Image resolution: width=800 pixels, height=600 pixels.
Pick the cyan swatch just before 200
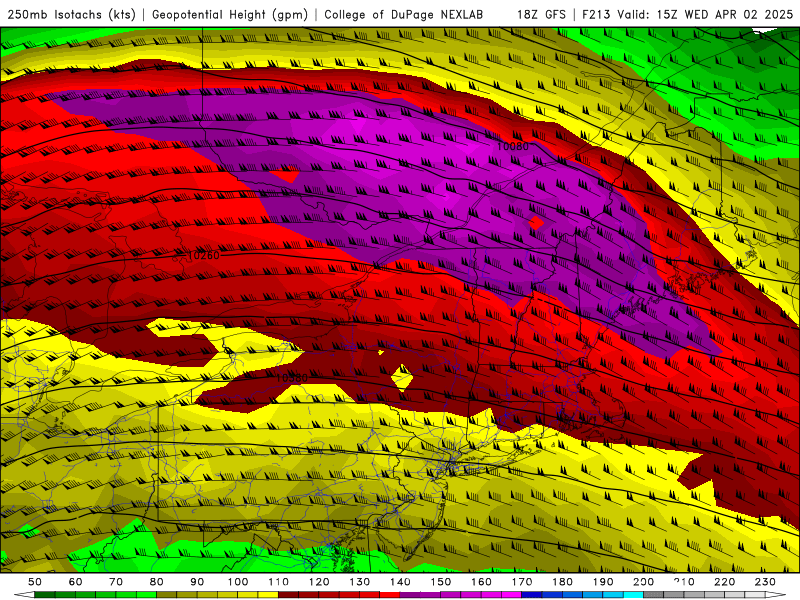click(633, 595)
